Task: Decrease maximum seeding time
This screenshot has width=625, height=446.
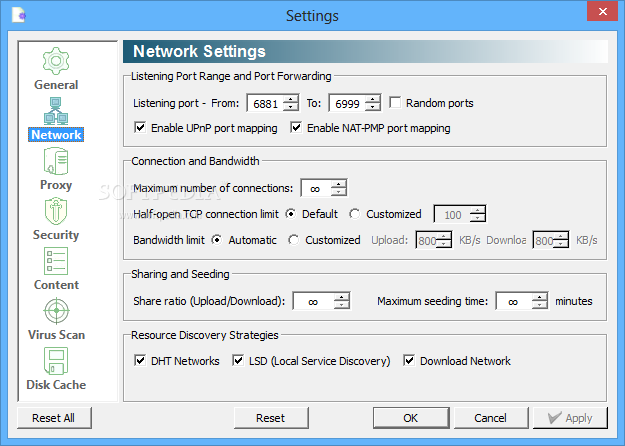Action: [540, 305]
